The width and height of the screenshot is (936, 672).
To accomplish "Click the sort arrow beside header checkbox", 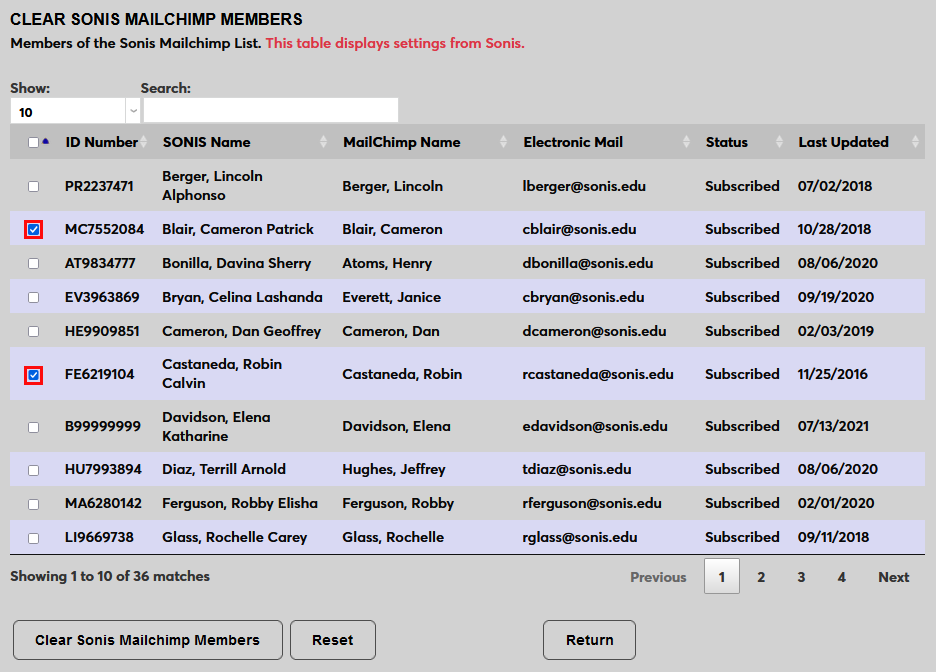I will tap(45, 141).
